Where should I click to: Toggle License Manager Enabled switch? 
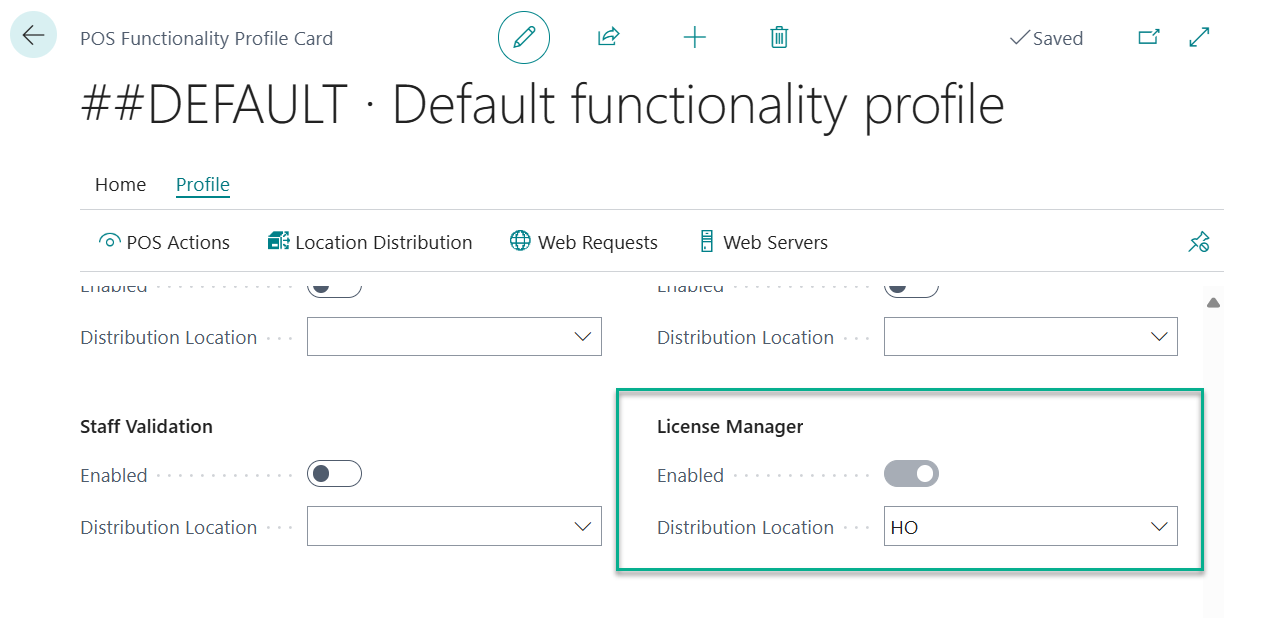[x=911, y=474]
